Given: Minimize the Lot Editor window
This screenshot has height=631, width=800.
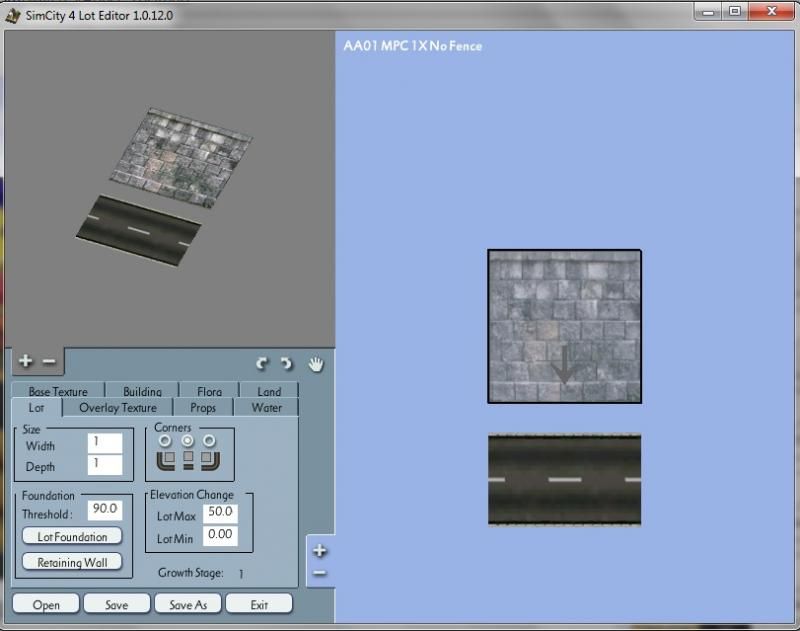Looking at the screenshot, I should (x=708, y=12).
